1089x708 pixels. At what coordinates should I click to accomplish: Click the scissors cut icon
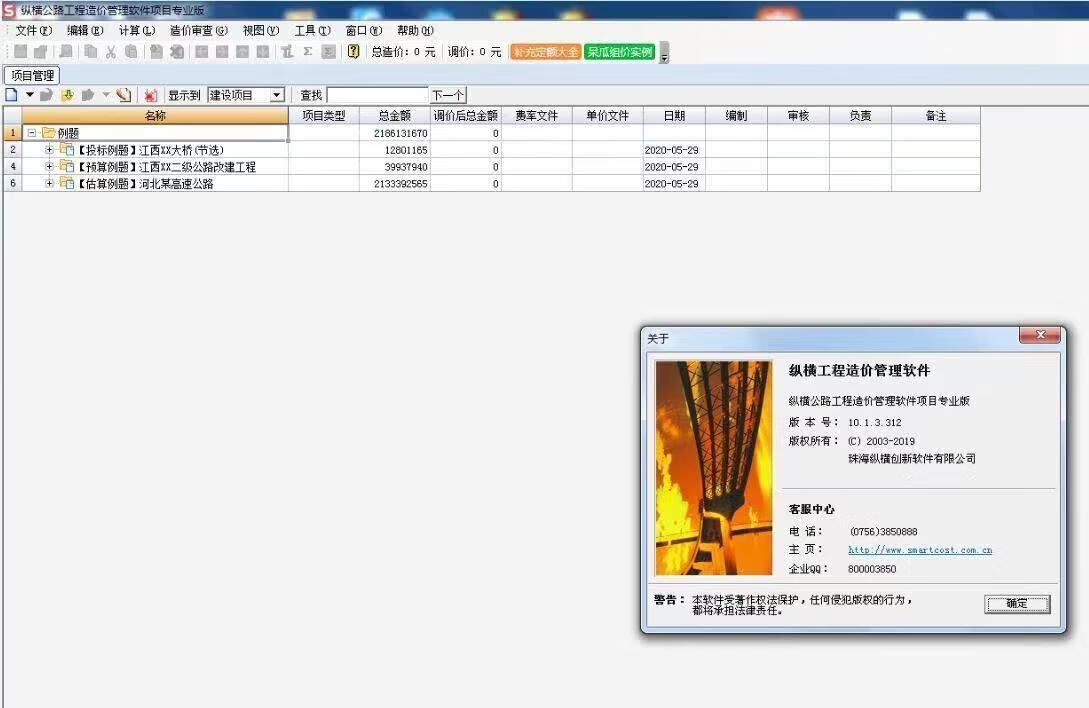coord(111,52)
